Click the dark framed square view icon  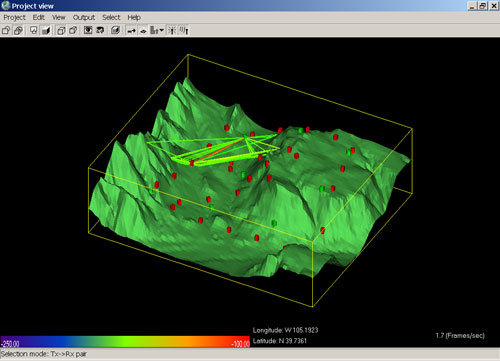point(88,30)
